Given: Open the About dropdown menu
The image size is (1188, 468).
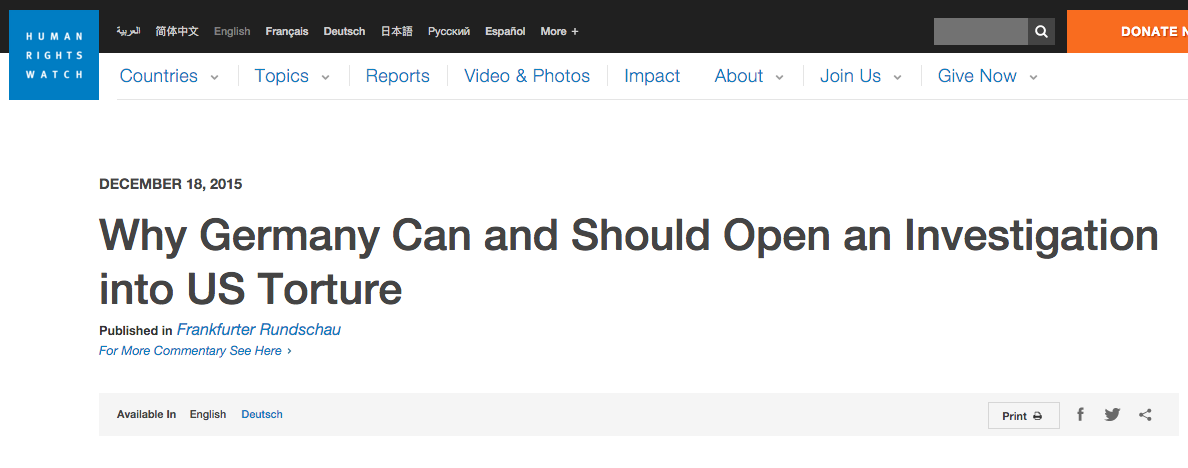Looking at the screenshot, I should click(x=748, y=76).
